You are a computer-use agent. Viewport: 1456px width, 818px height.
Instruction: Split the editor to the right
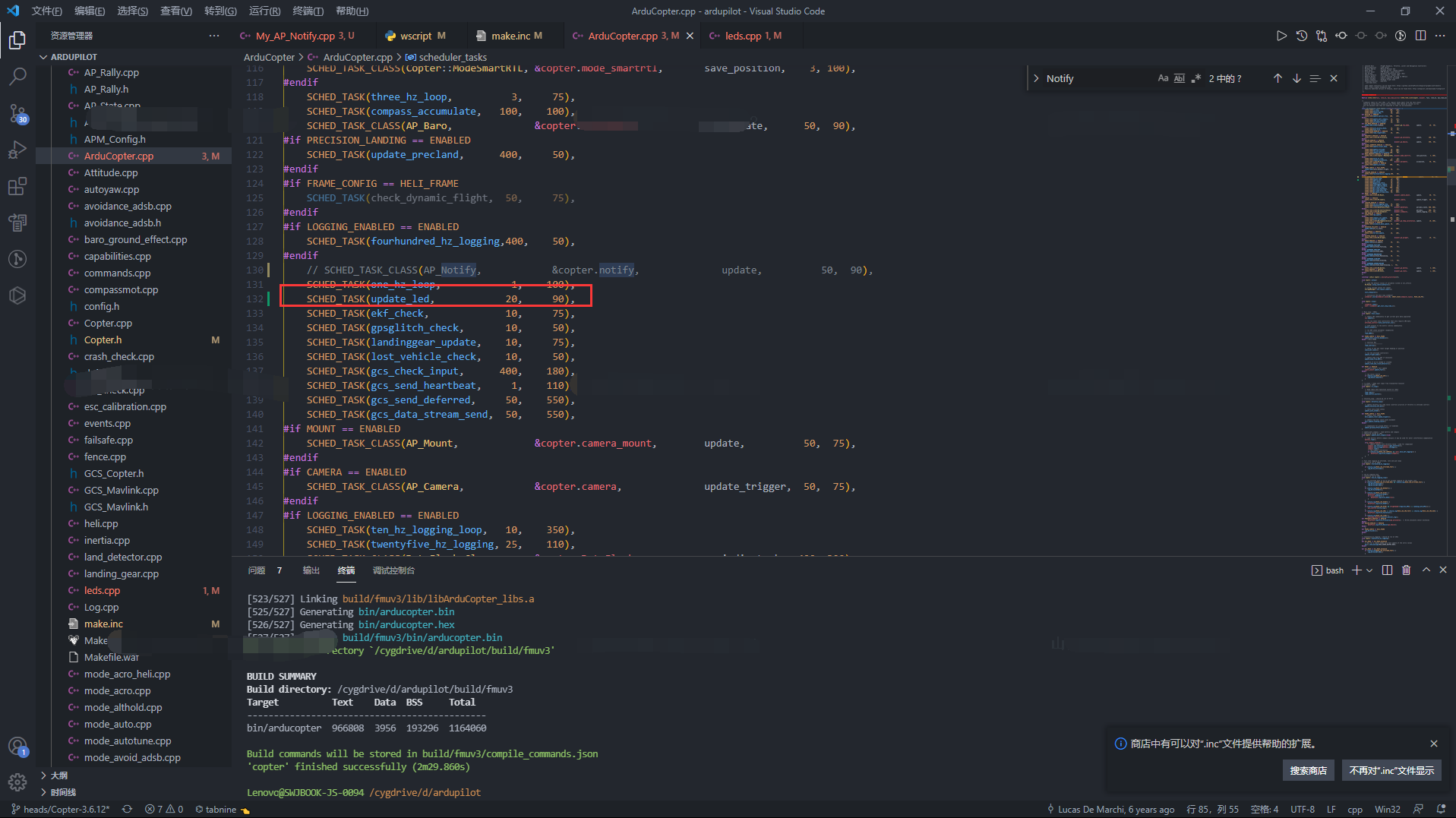pos(1420,36)
